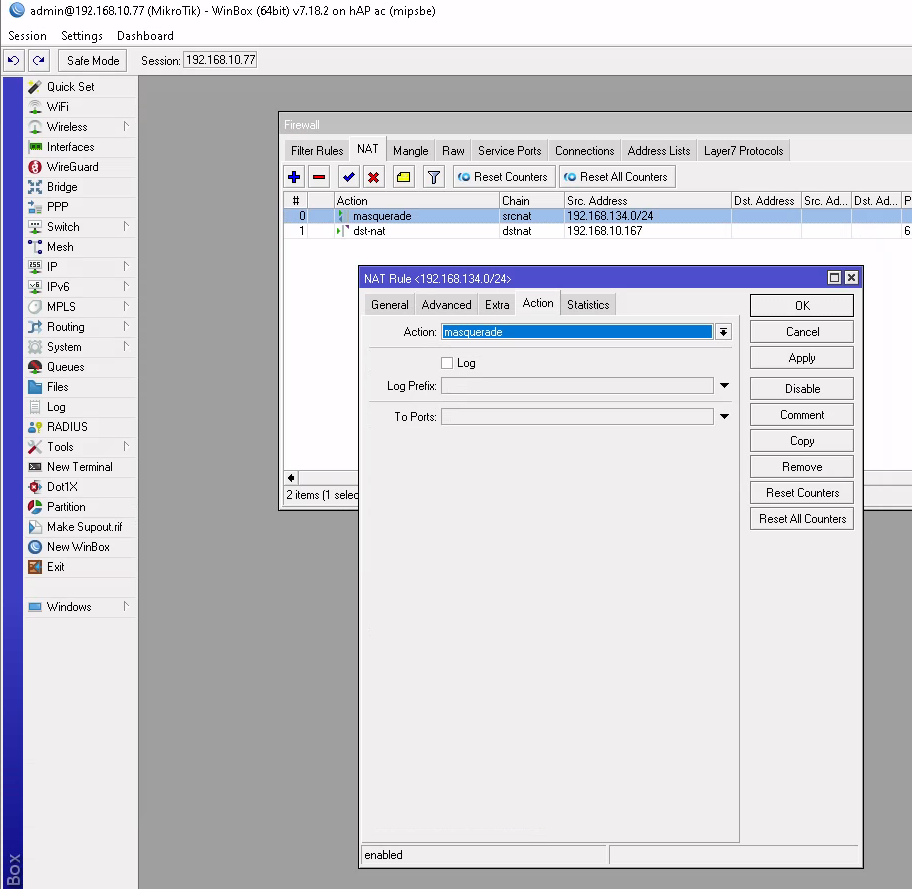Image resolution: width=912 pixels, height=889 pixels.
Task: Expand the Log Prefix field arrow
Action: coord(724,386)
